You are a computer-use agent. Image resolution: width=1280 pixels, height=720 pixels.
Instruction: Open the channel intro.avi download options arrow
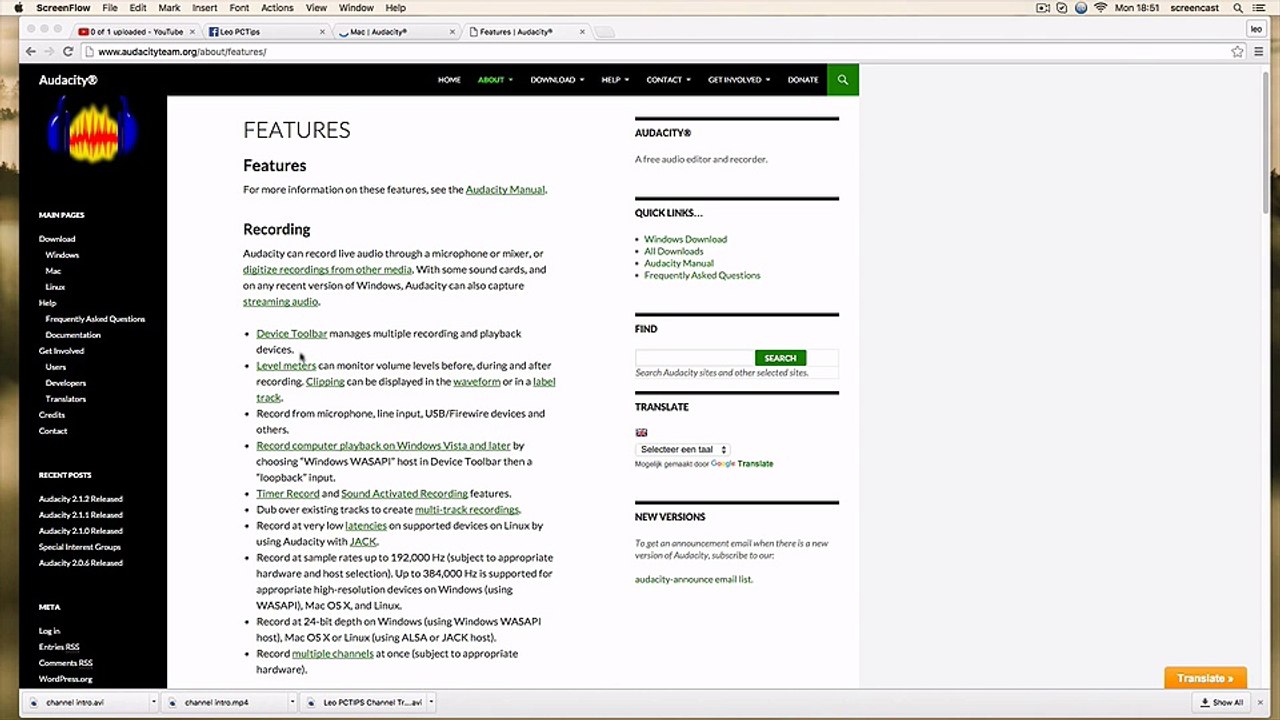pos(154,702)
